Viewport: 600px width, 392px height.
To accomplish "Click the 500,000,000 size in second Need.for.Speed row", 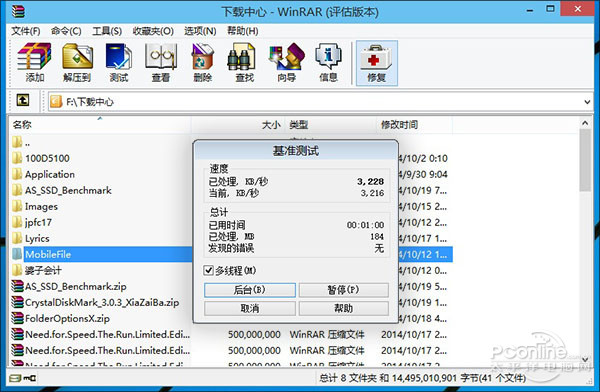I will point(254,350).
